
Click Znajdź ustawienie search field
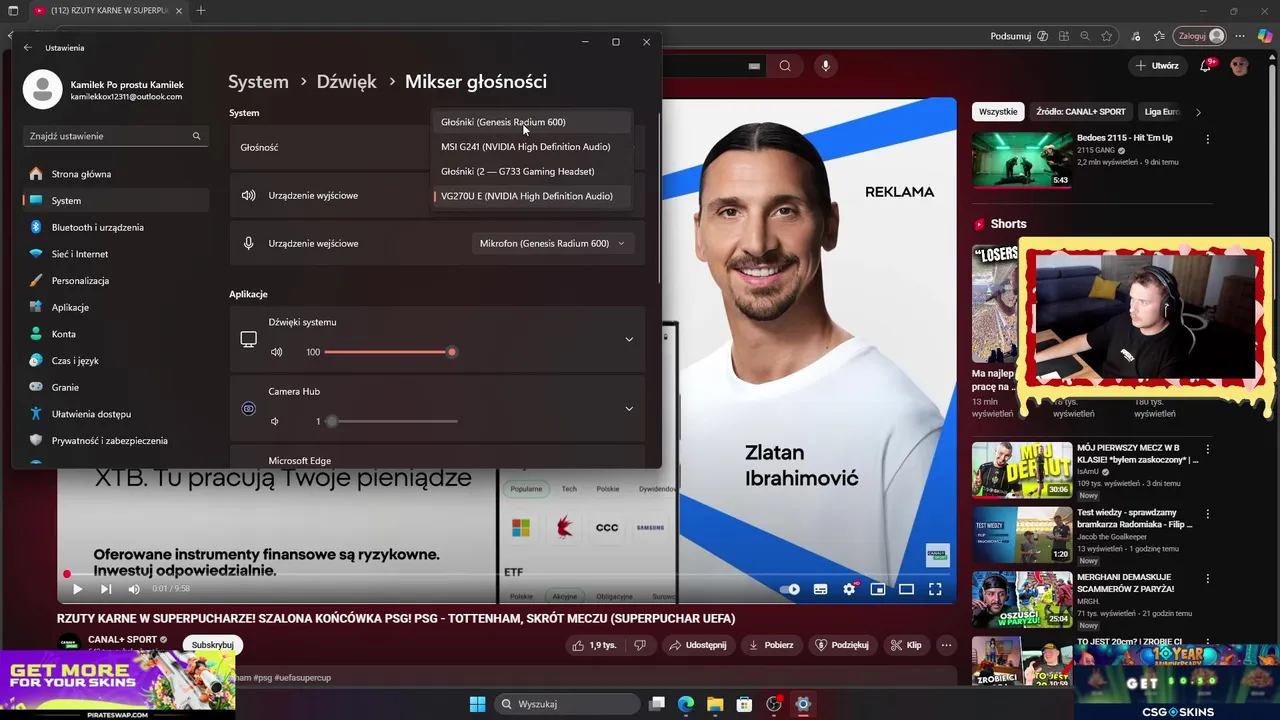(115, 136)
